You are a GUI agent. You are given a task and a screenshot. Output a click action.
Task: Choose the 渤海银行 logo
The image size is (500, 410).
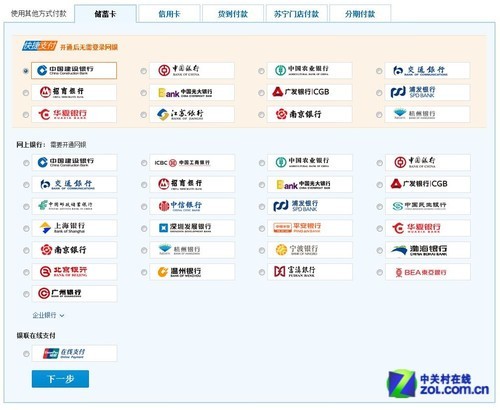coord(428,250)
